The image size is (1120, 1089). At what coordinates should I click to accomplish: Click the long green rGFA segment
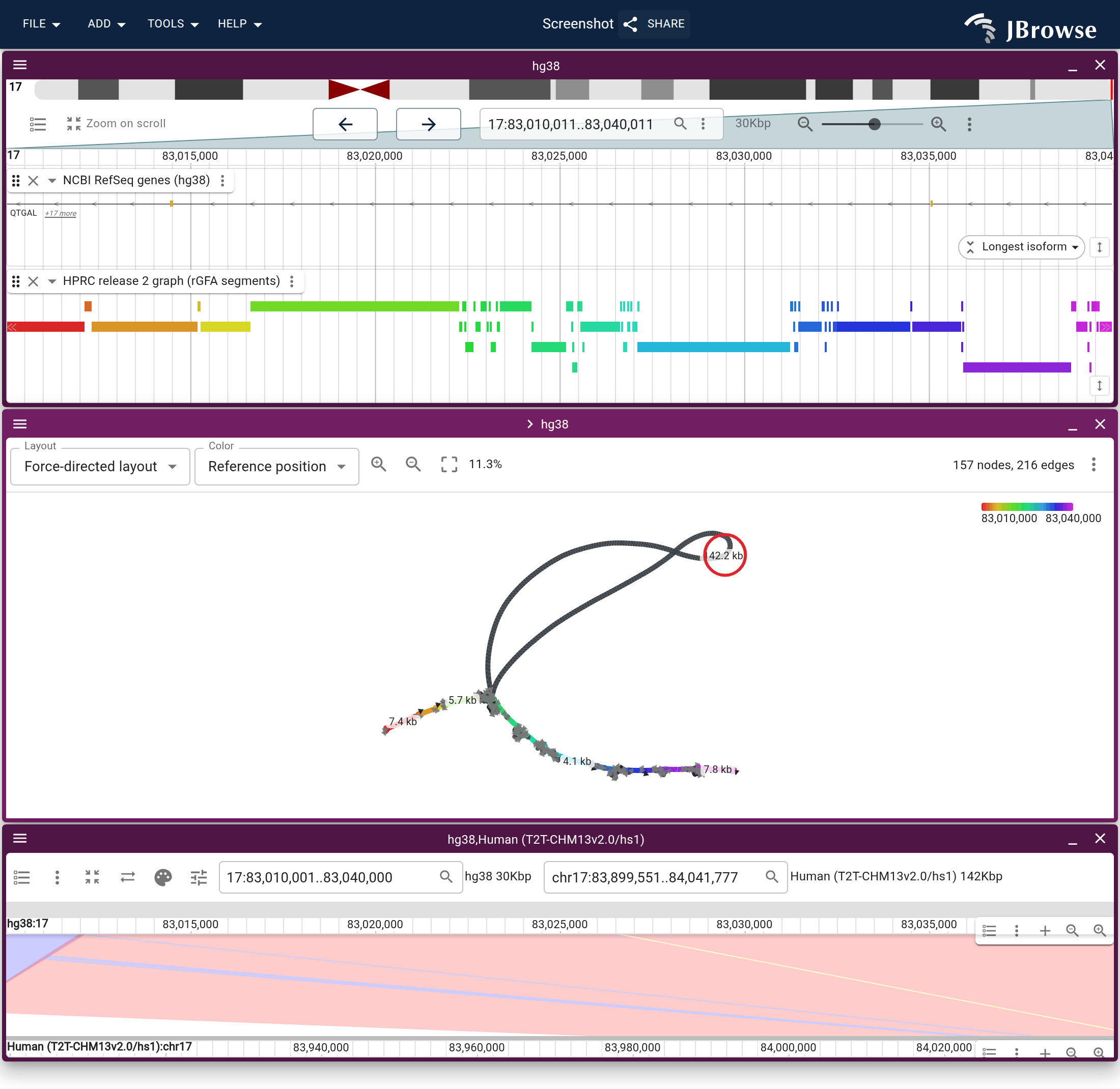354,306
